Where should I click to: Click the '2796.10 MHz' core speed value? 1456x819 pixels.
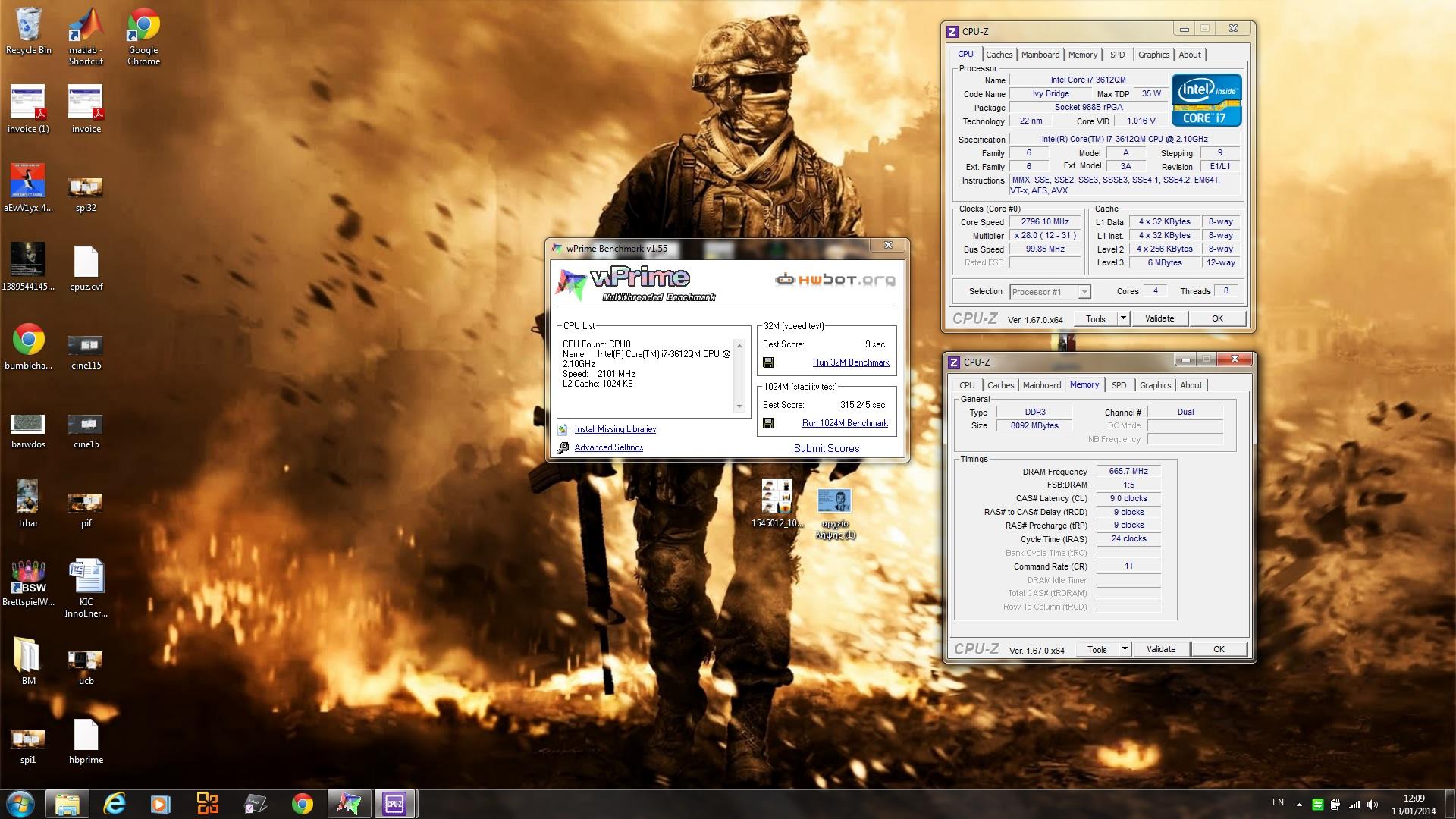1045,222
